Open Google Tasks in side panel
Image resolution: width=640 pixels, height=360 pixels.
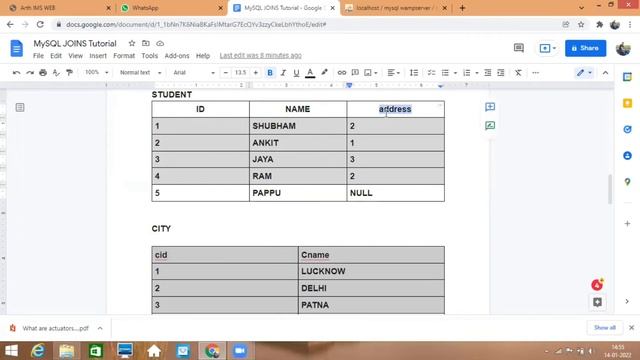coord(627,129)
